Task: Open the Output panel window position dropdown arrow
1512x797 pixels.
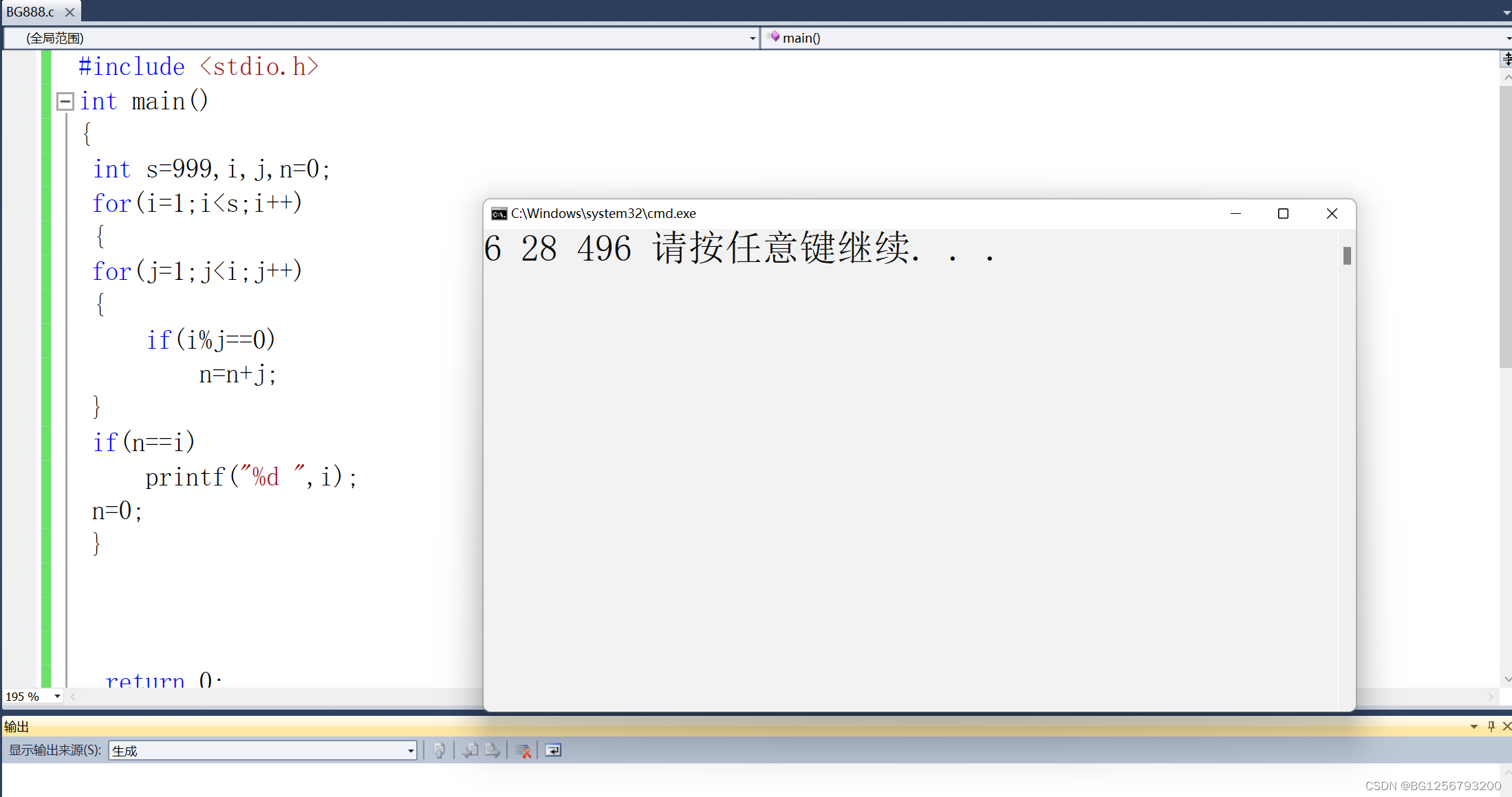Action: pyautogui.click(x=1474, y=726)
